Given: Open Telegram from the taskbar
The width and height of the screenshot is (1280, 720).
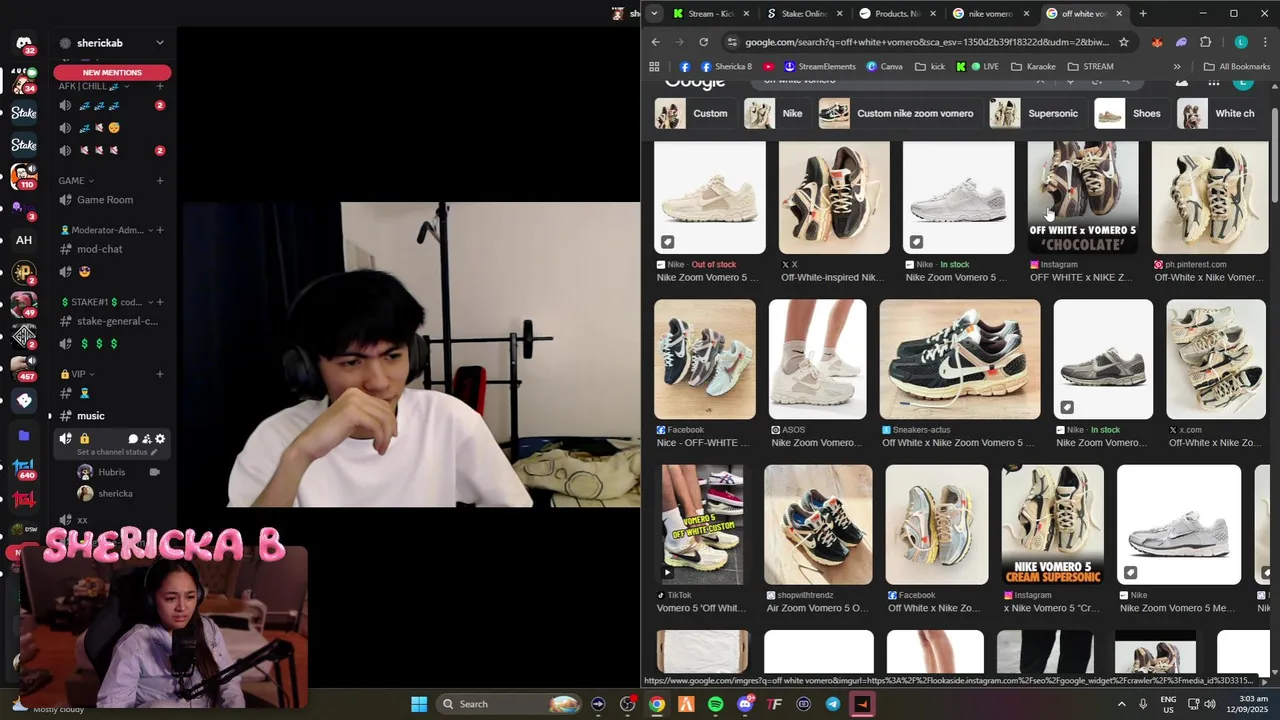Looking at the screenshot, I should [x=833, y=704].
